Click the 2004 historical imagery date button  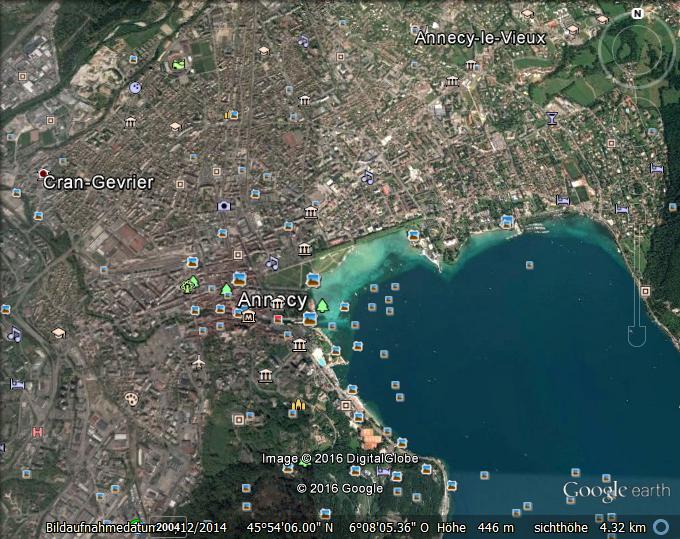pos(166,527)
